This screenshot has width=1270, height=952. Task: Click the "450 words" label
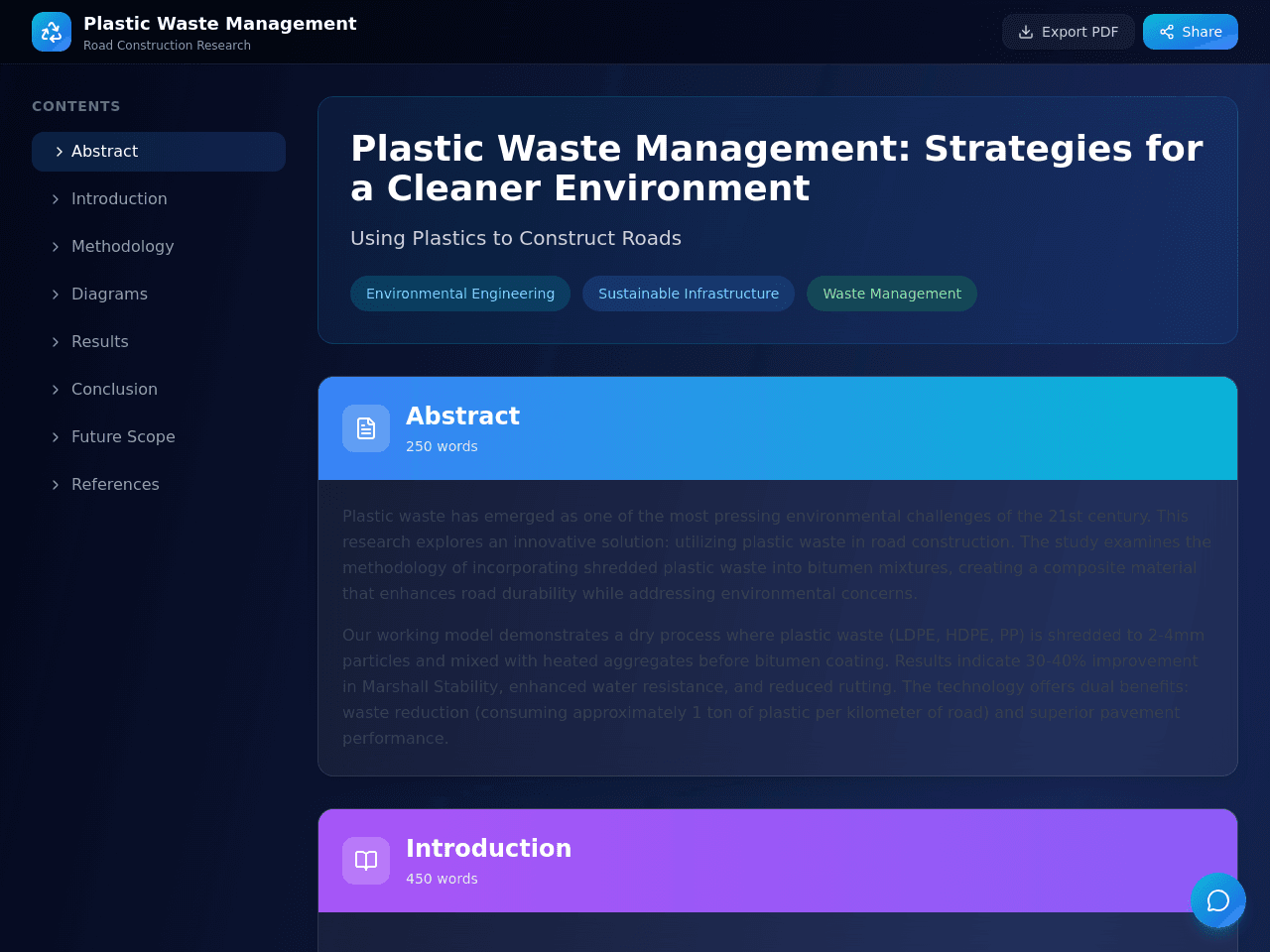point(442,879)
